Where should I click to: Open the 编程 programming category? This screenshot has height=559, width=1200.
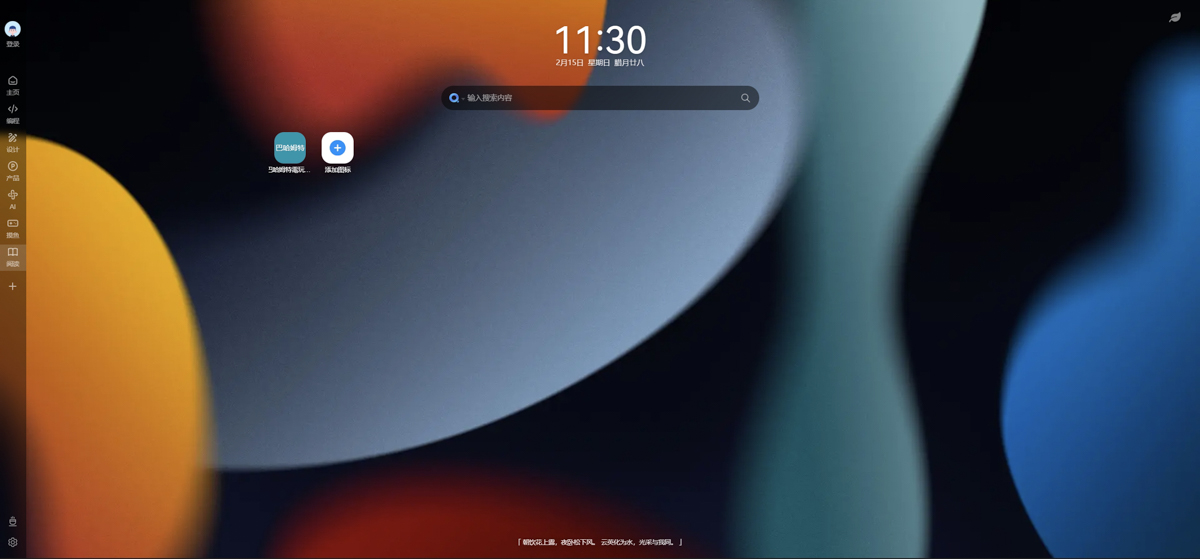coord(13,113)
